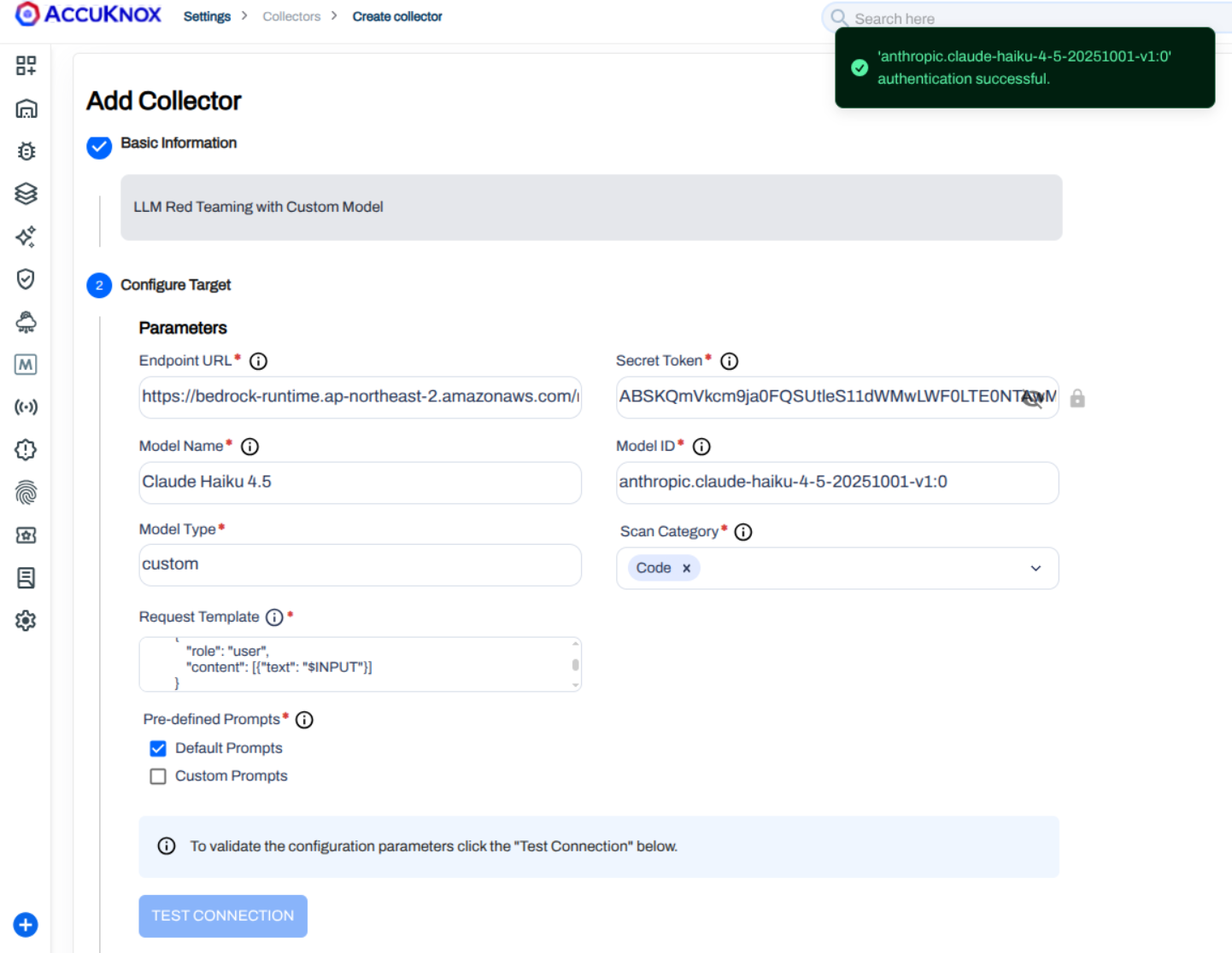Open the AI sparkle icon in sidebar
The image size is (1232, 953).
click(x=26, y=237)
